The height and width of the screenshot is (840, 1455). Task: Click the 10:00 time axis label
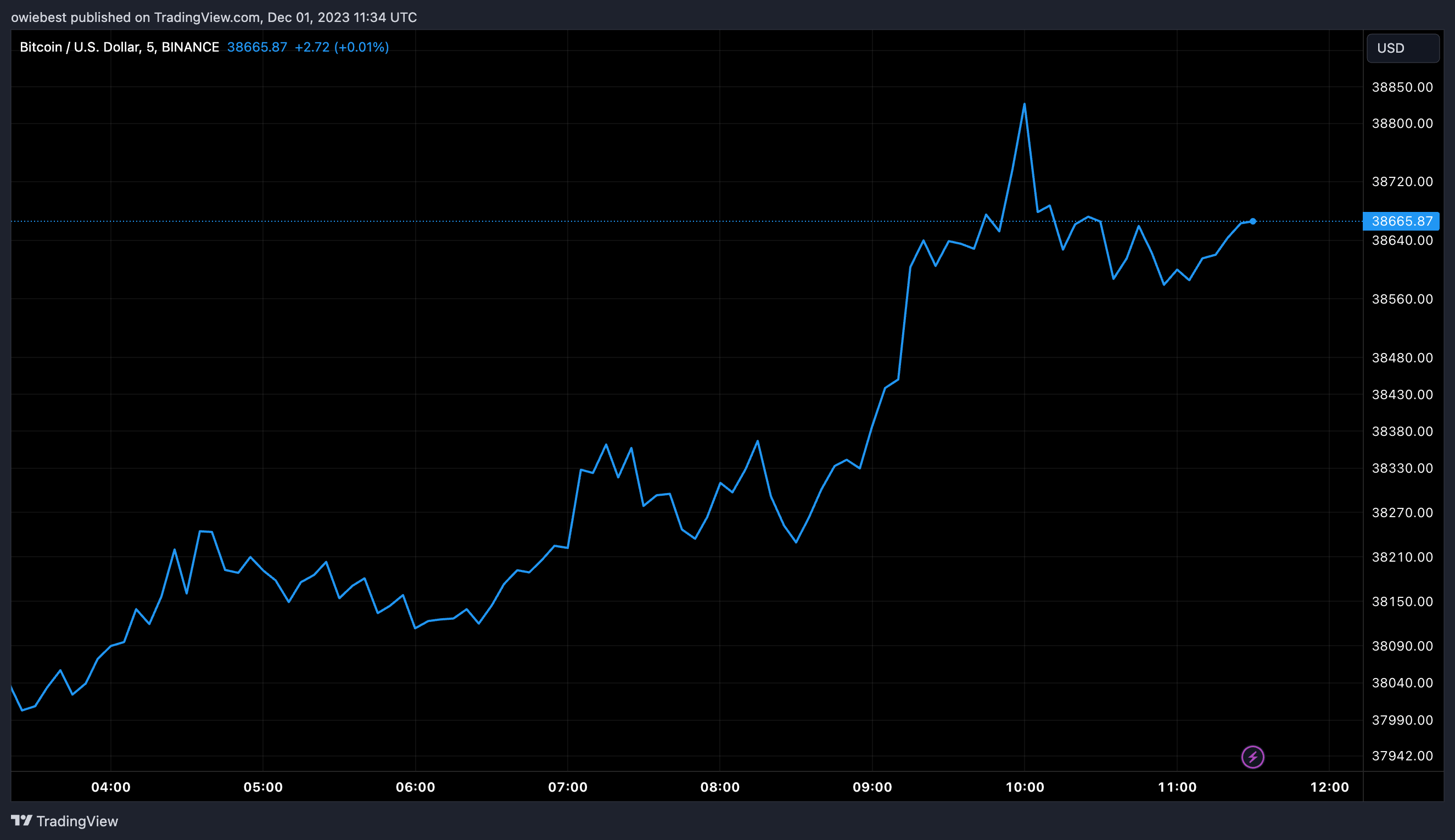[1025, 787]
